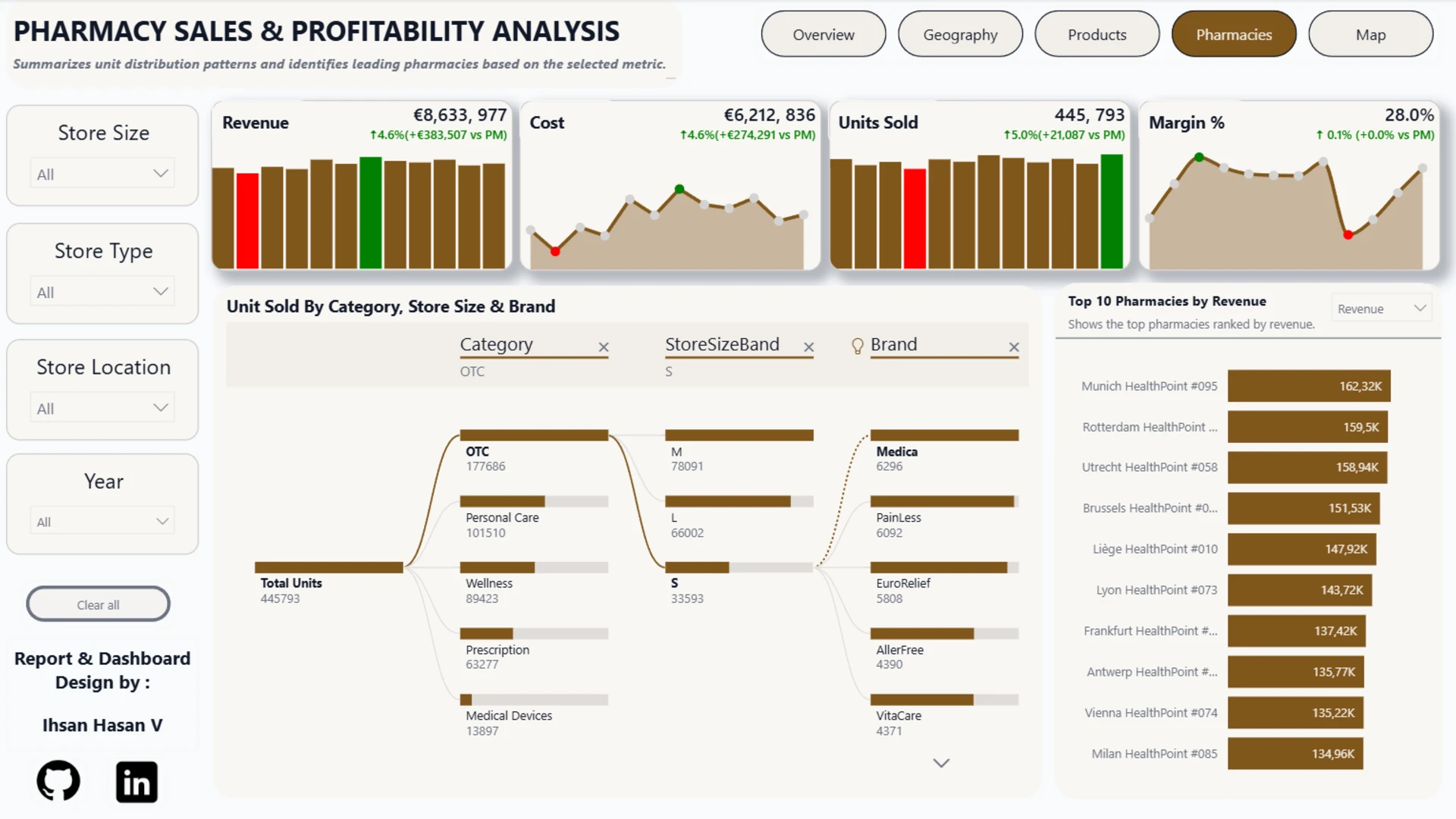Open the Revenue metric selector

click(1382, 309)
